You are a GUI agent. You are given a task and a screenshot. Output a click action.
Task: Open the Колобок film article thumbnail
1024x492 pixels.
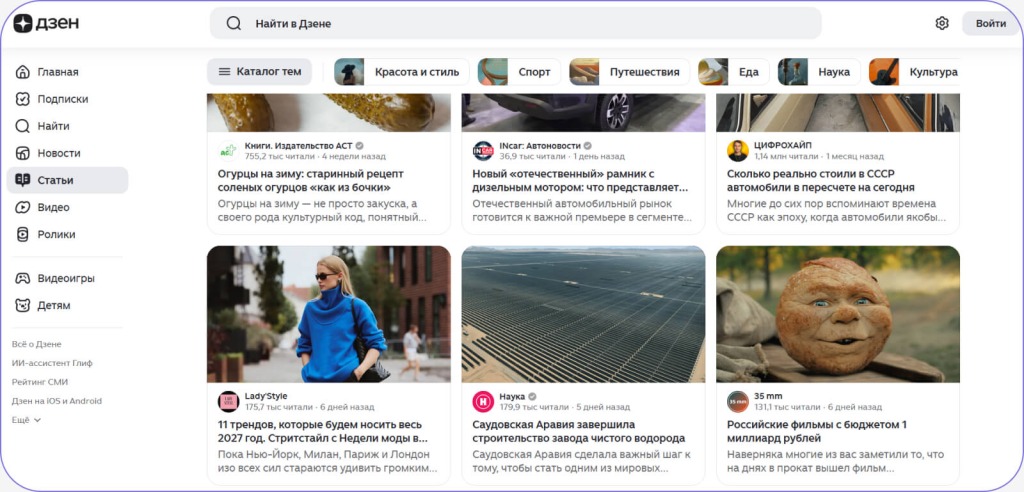coord(838,314)
